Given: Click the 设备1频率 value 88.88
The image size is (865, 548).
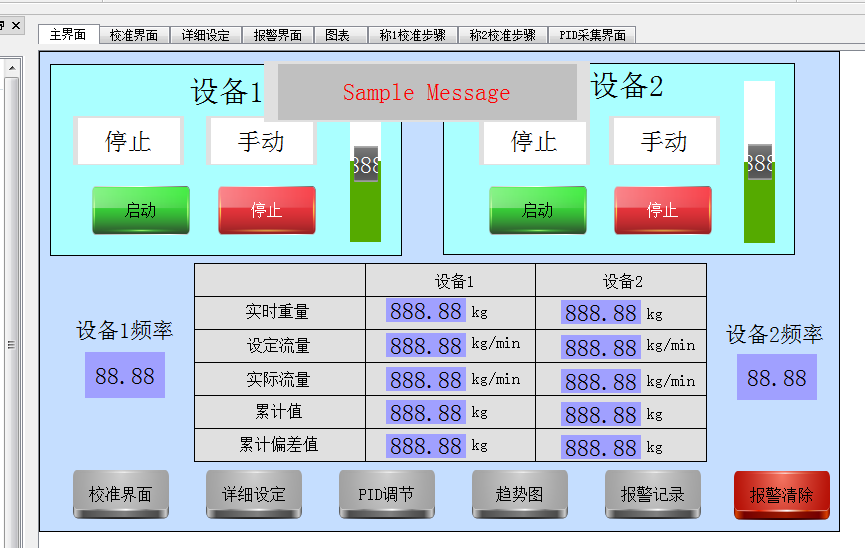Looking at the screenshot, I should (125, 375).
